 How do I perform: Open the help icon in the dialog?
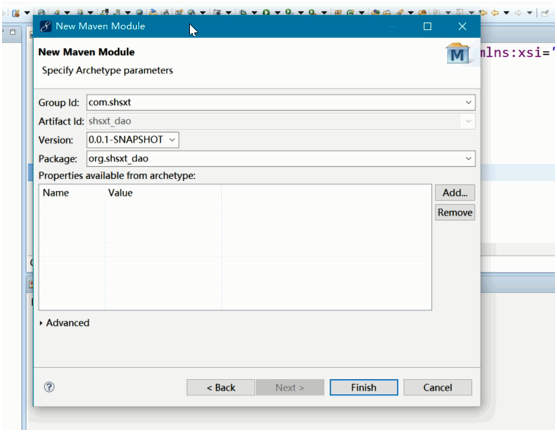coord(49,387)
